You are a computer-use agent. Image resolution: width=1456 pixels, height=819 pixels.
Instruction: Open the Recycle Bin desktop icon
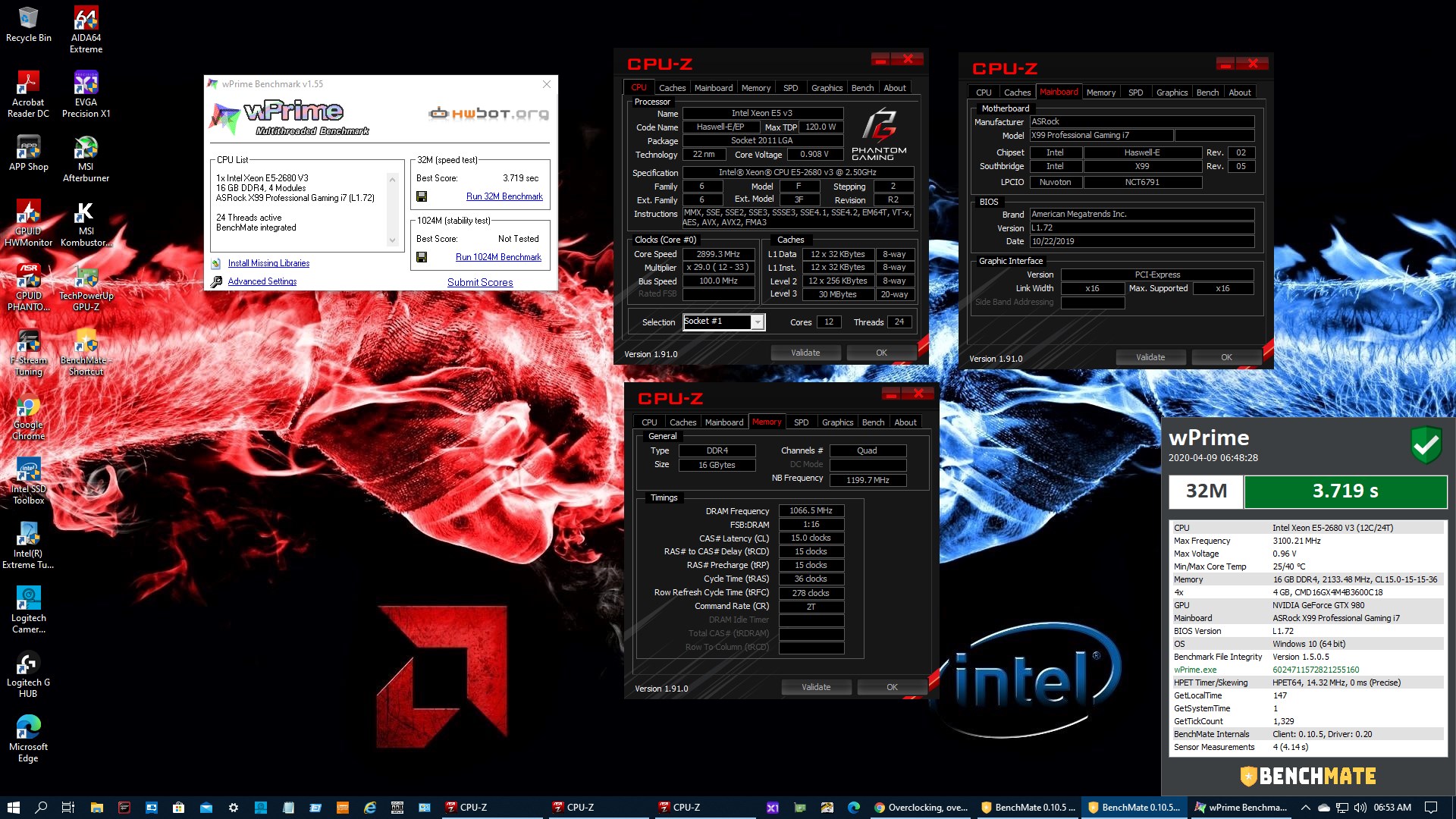point(29,24)
